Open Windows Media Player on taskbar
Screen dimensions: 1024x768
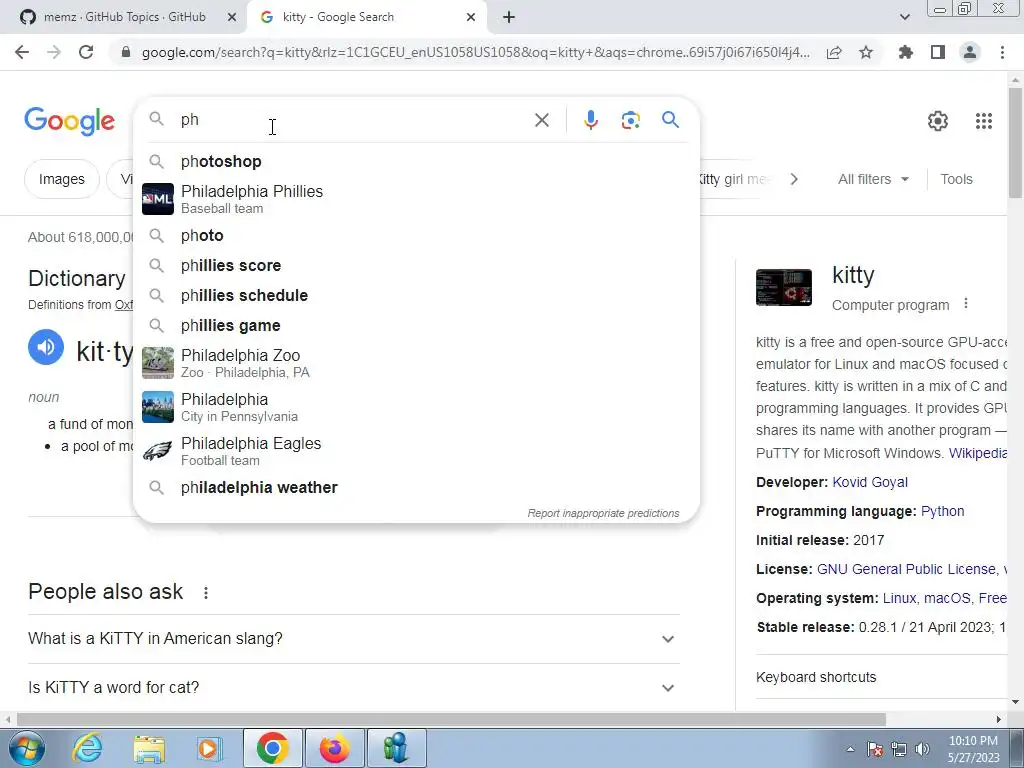[210, 748]
